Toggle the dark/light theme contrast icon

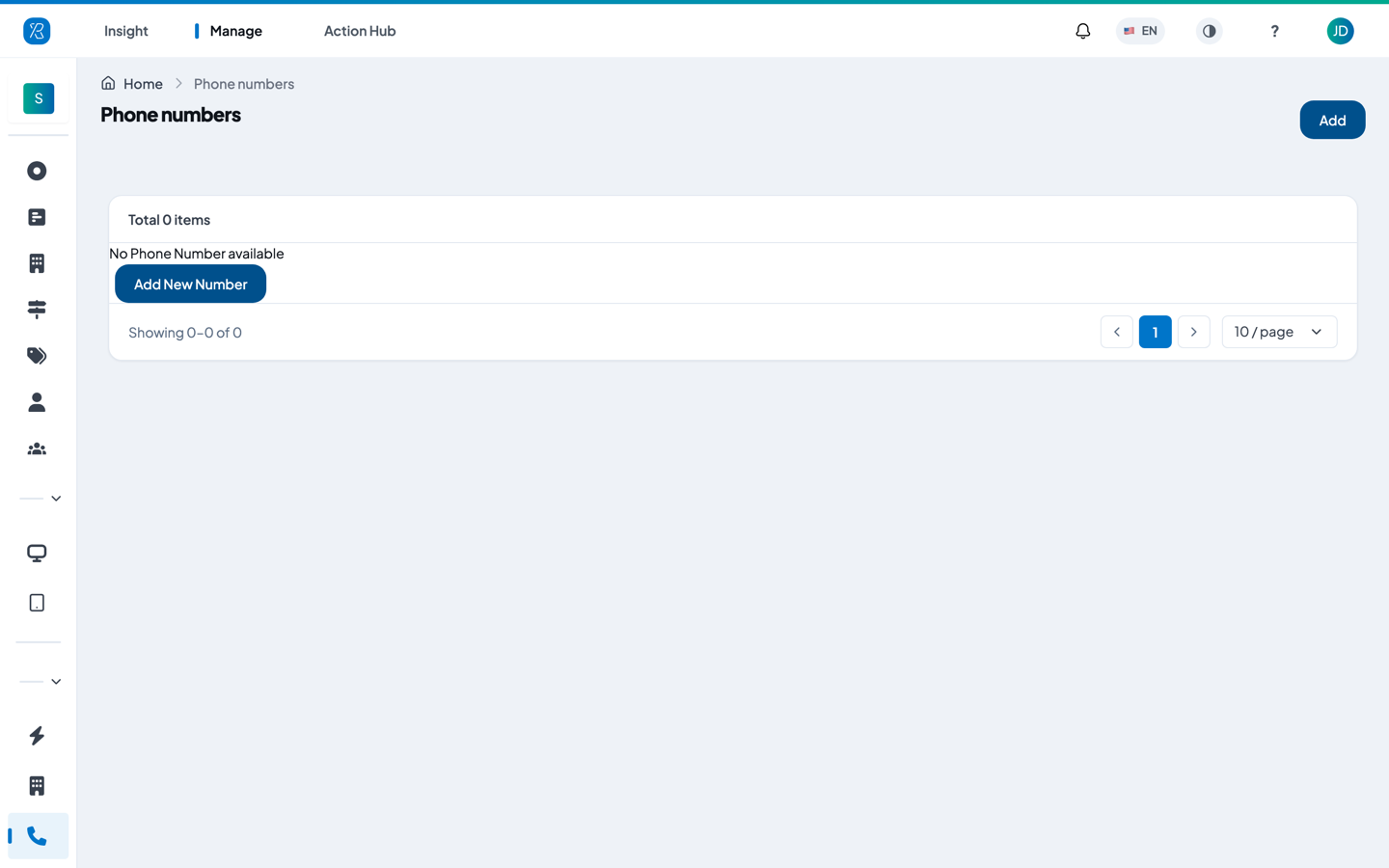tap(1209, 31)
